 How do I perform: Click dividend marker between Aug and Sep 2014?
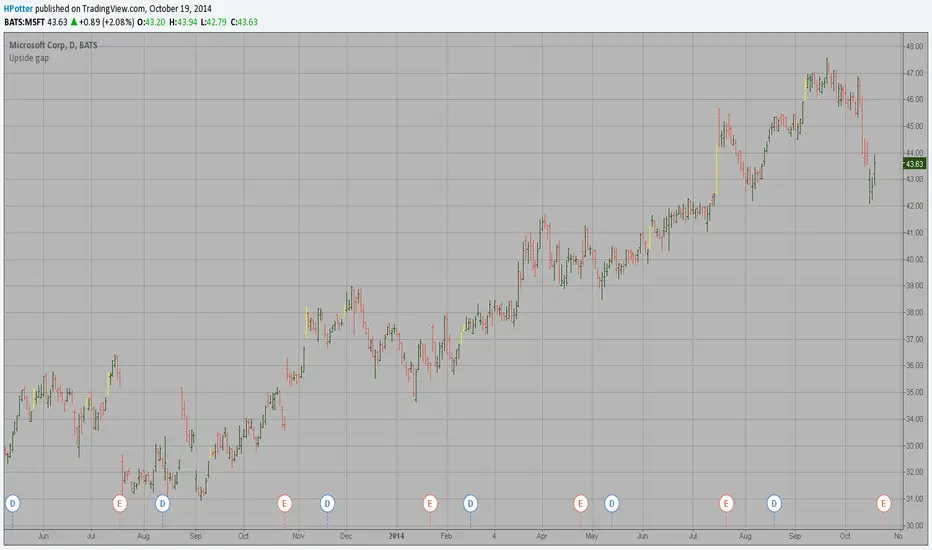point(773,502)
